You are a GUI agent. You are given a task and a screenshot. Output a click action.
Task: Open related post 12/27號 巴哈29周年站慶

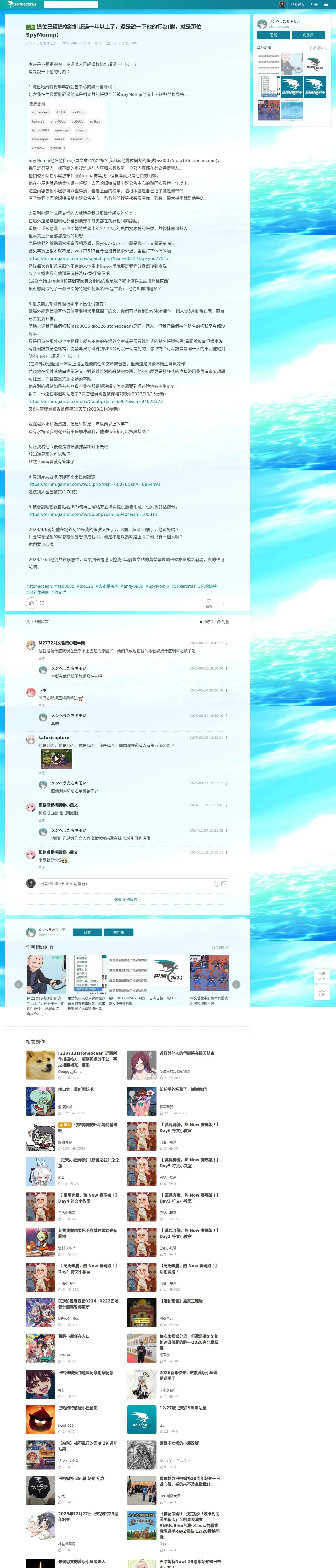[182, 1407]
